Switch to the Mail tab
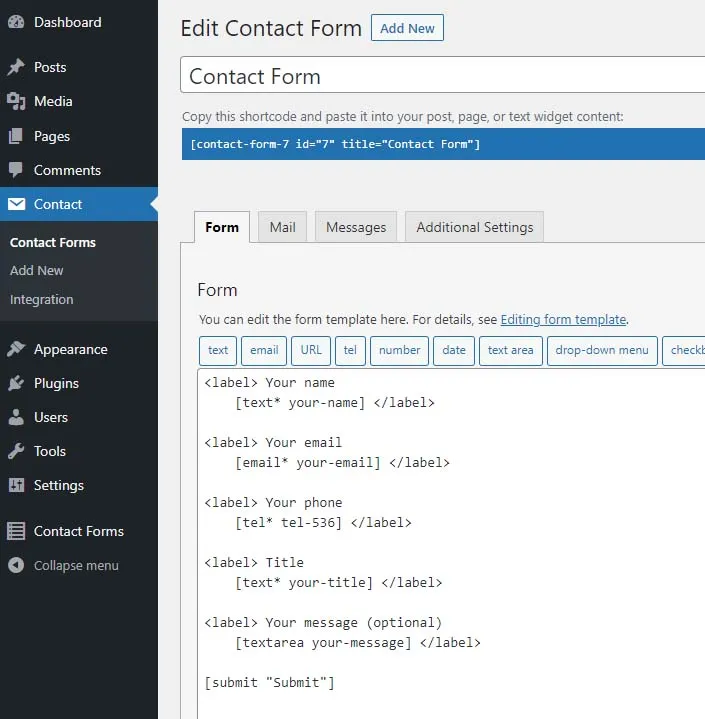 tap(282, 227)
